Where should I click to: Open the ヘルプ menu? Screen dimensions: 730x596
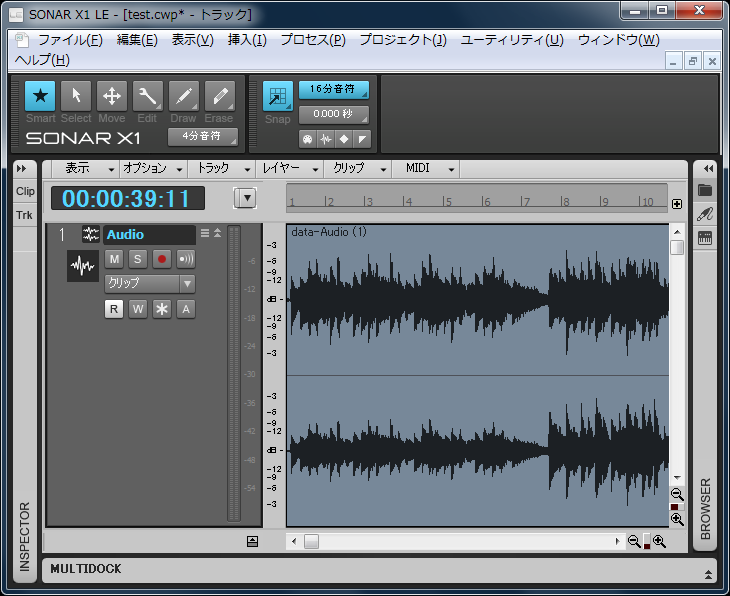click(x=42, y=60)
